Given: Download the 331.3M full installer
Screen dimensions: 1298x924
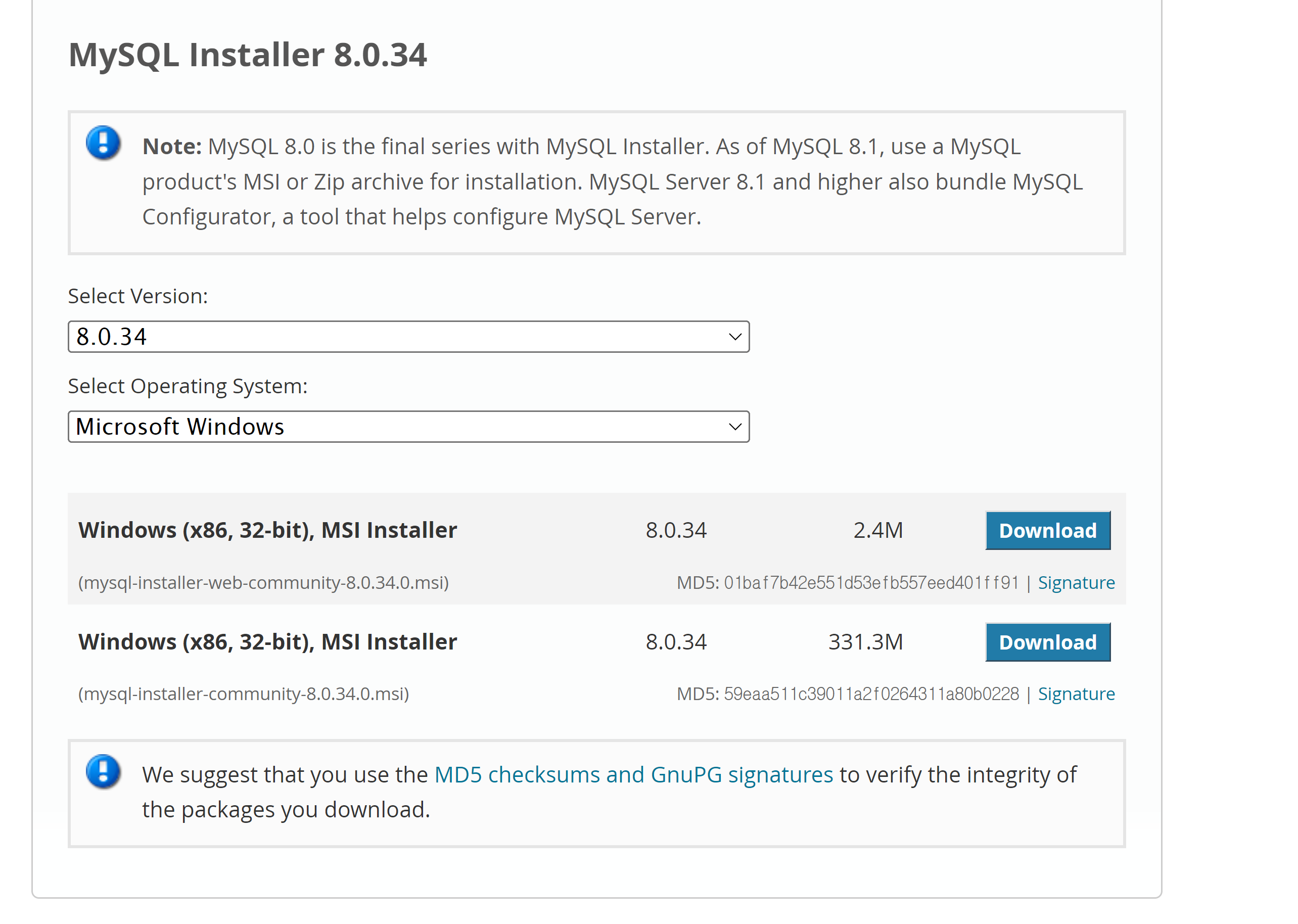Looking at the screenshot, I should coord(1047,642).
